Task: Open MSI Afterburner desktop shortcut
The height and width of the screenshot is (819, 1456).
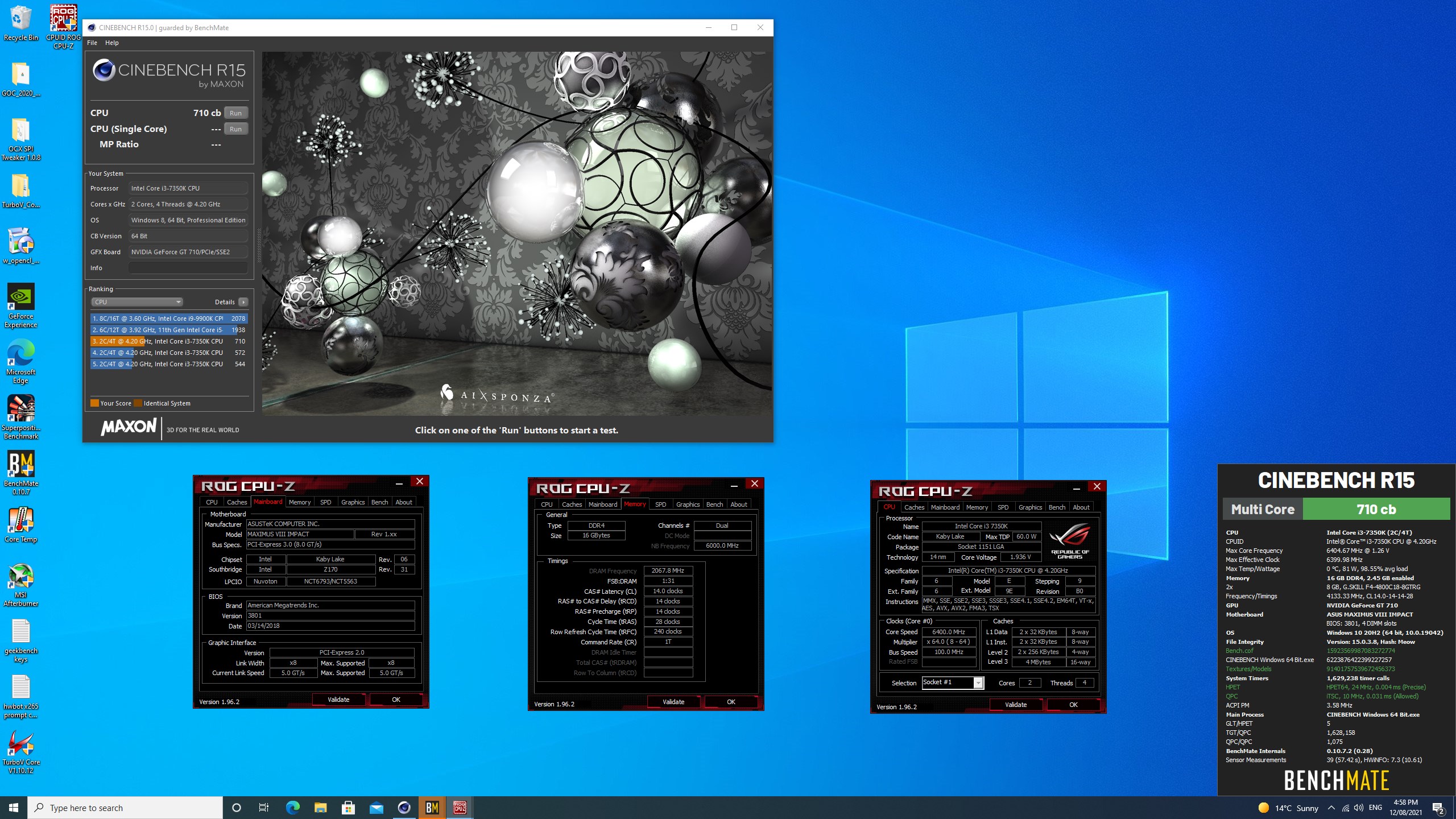Action: 20,585
